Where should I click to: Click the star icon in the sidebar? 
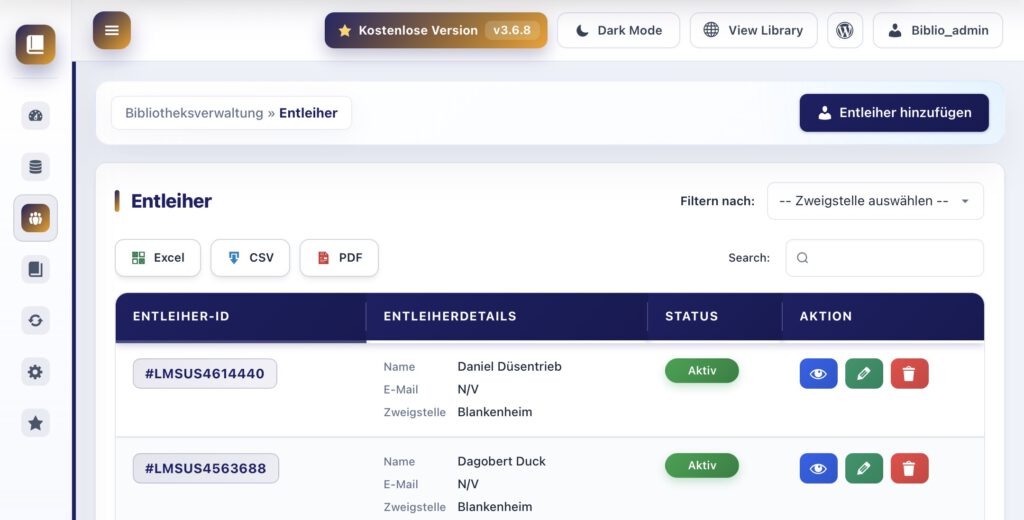tap(35, 423)
